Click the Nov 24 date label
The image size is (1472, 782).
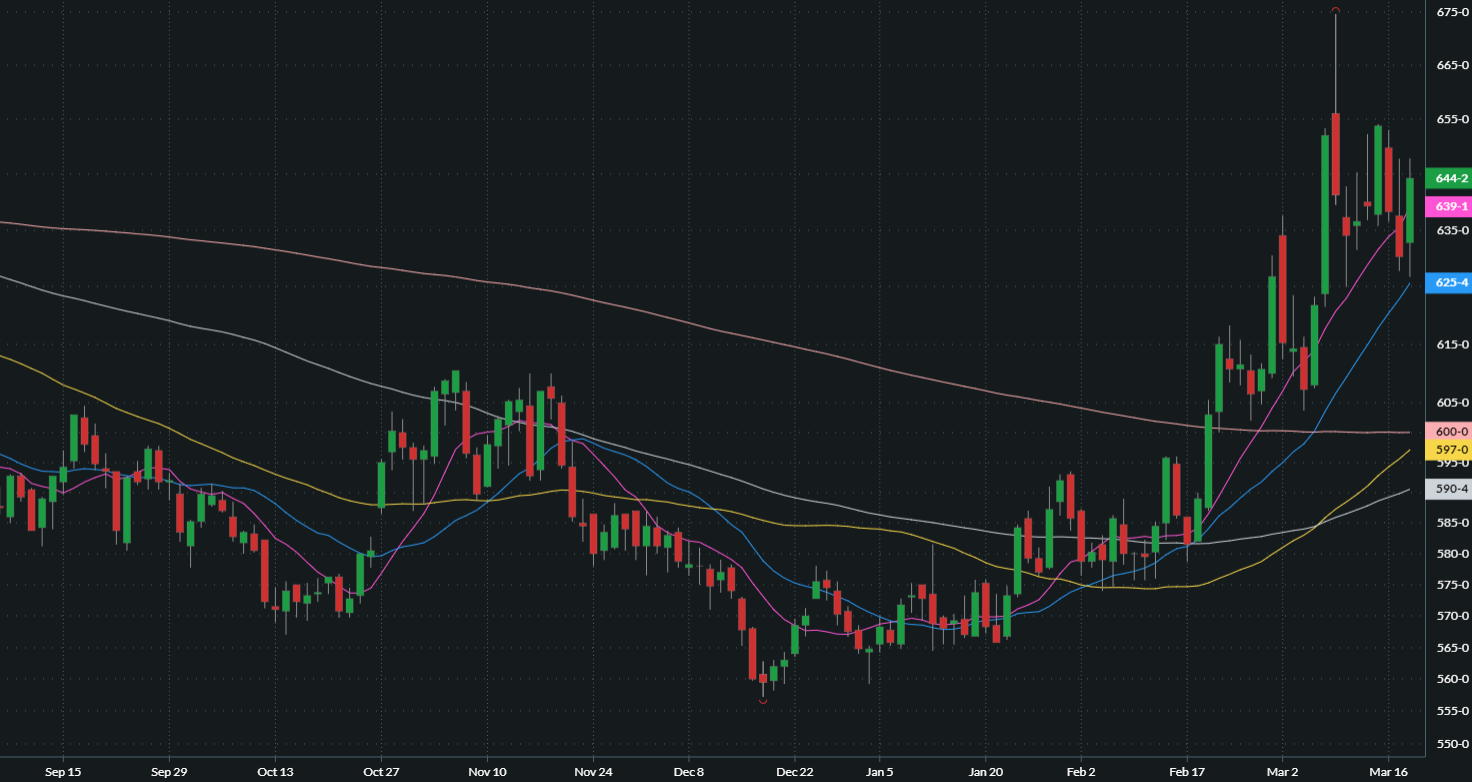[593, 773]
